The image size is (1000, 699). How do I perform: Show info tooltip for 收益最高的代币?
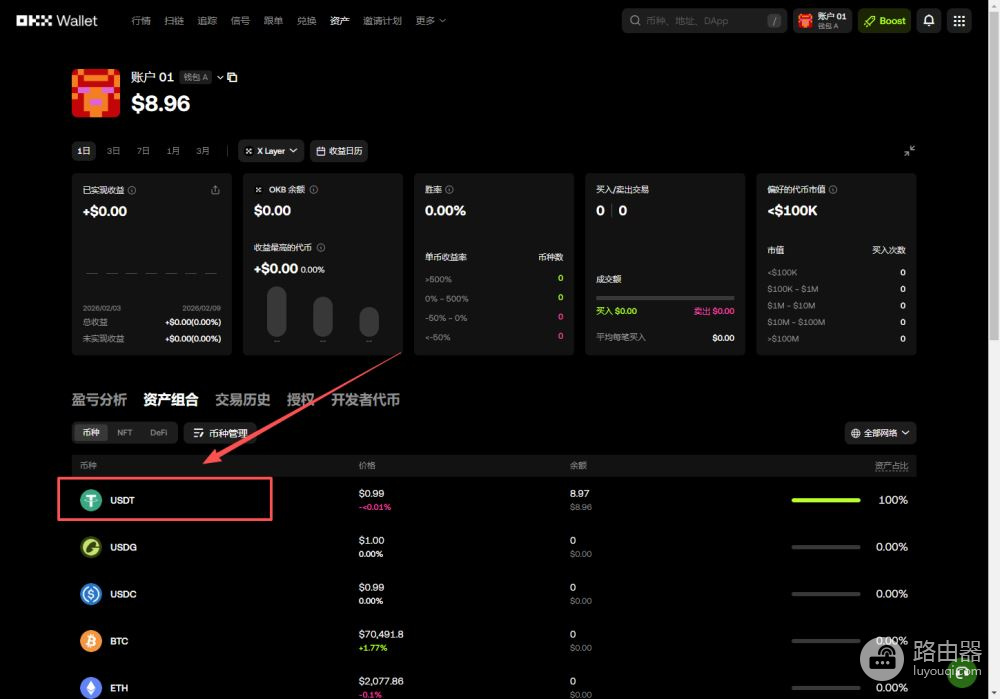coord(321,247)
